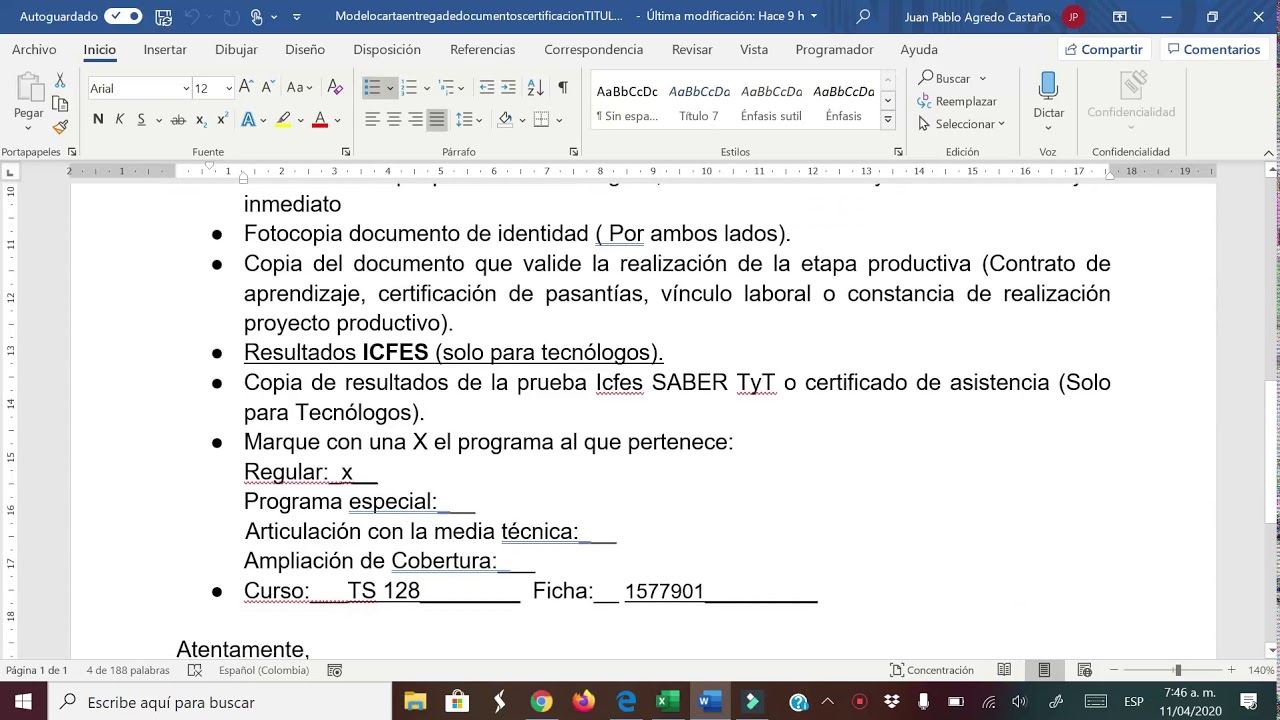Open the borders dropdown
Screen dimensions: 1280x720
[x=558, y=120]
